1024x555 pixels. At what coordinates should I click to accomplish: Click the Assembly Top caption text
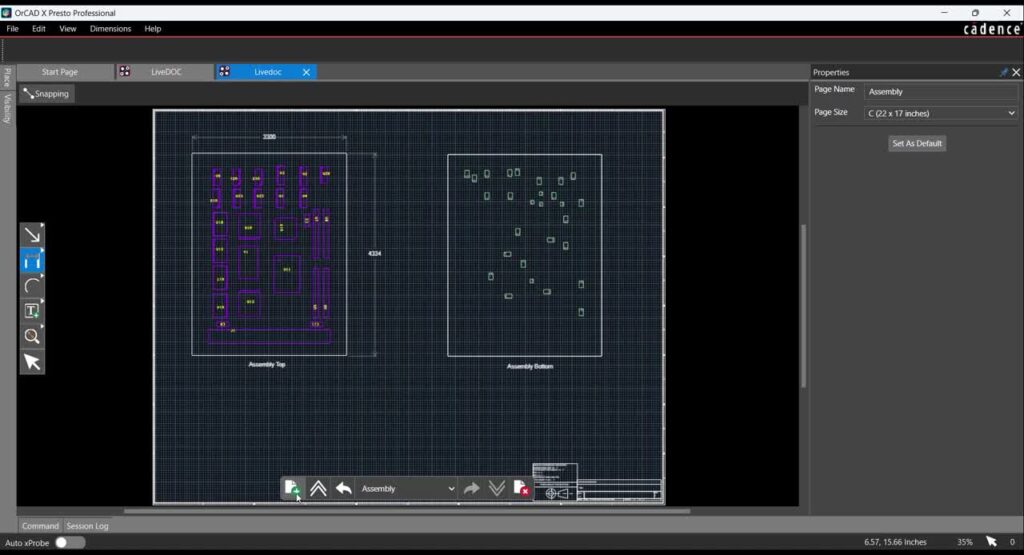tap(266, 364)
